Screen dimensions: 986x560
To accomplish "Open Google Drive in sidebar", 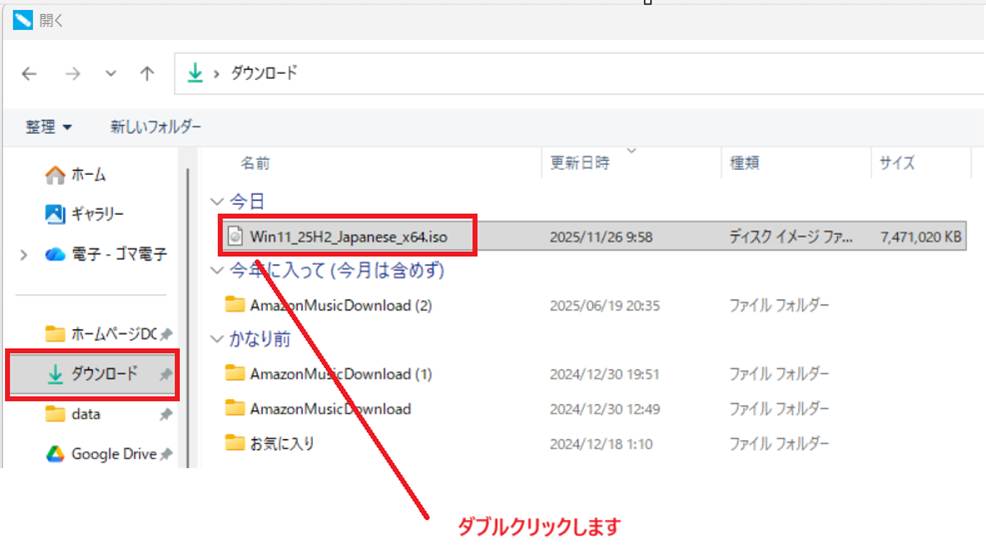I will pos(113,454).
